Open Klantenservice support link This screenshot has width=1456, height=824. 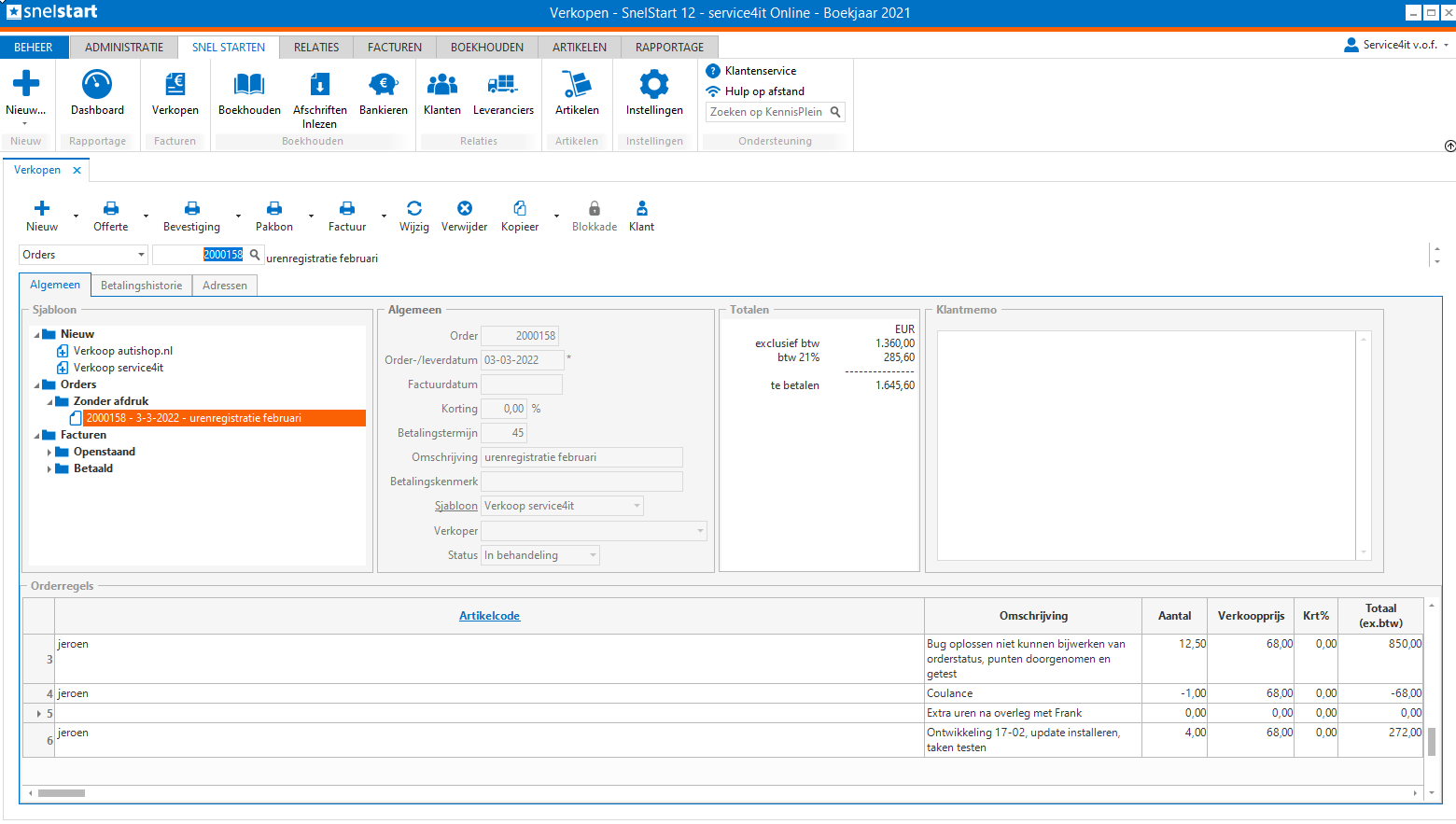pyautogui.click(x=760, y=71)
